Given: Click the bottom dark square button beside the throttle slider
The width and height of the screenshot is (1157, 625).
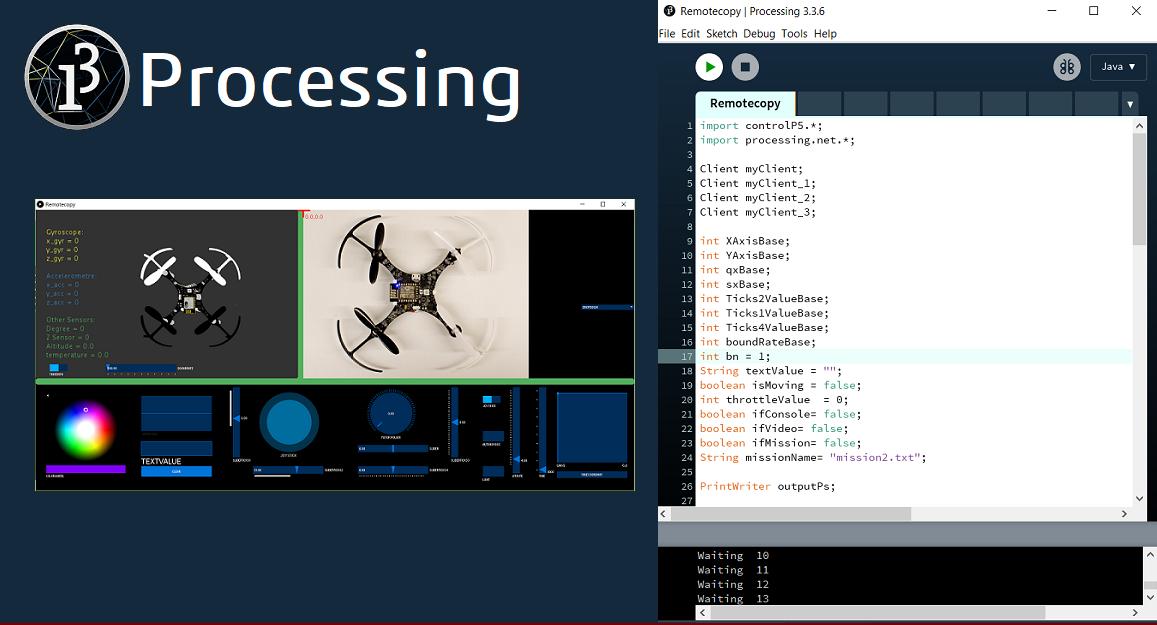Looking at the screenshot, I should (x=493, y=471).
